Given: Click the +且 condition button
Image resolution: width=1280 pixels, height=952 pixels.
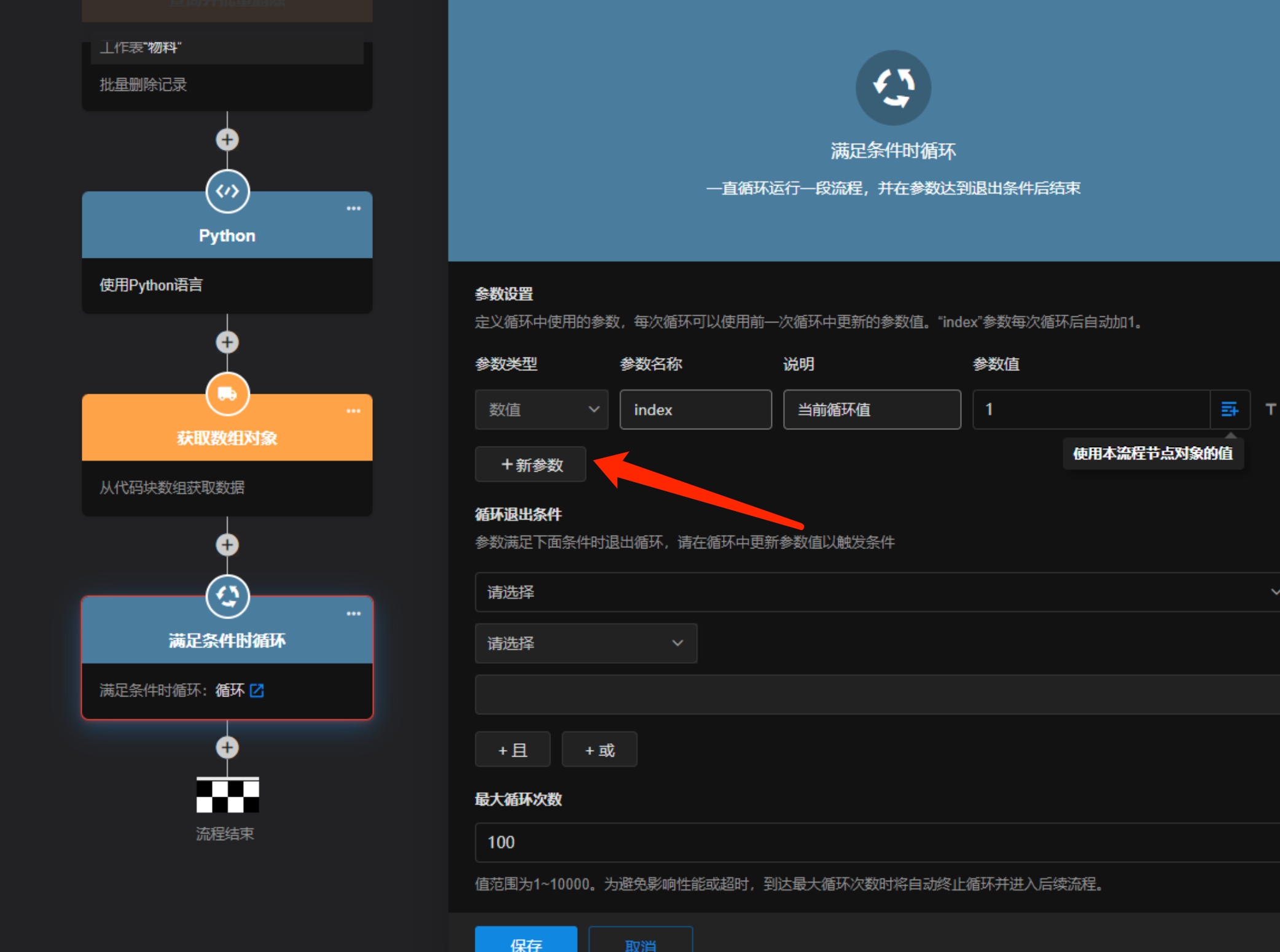Looking at the screenshot, I should click(x=512, y=750).
